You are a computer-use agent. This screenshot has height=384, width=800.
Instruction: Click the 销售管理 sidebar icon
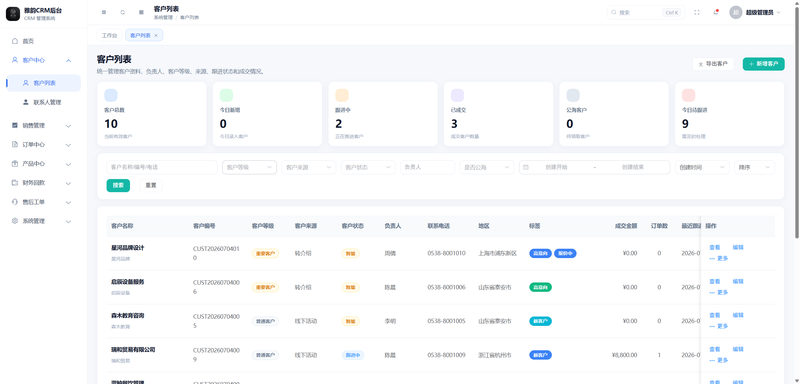tap(15, 125)
